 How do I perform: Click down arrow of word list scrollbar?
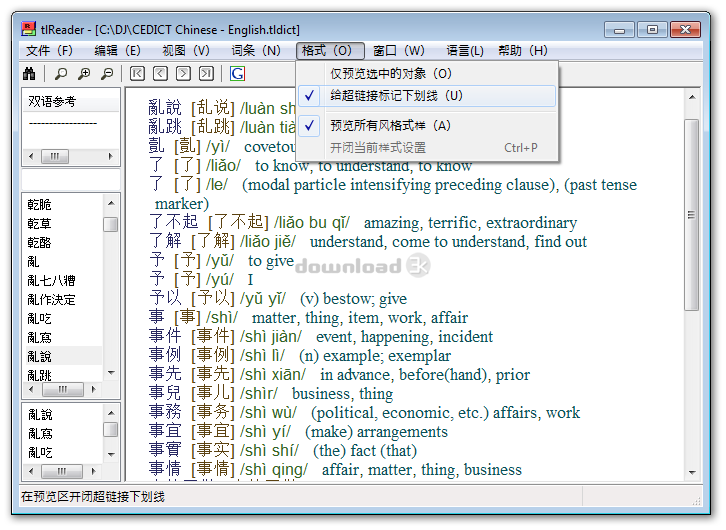pos(111,373)
